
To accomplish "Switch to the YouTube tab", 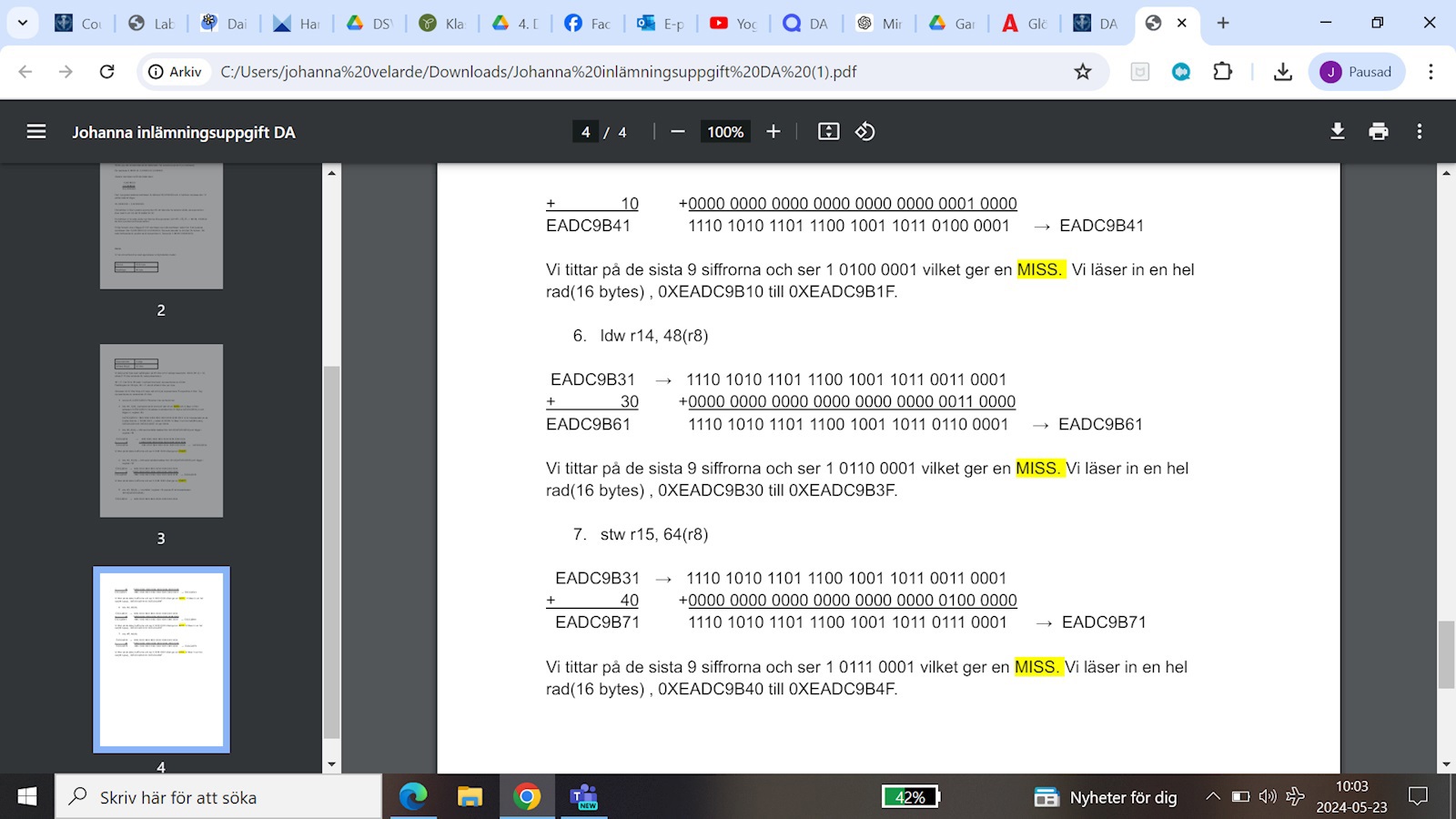I will [733, 24].
